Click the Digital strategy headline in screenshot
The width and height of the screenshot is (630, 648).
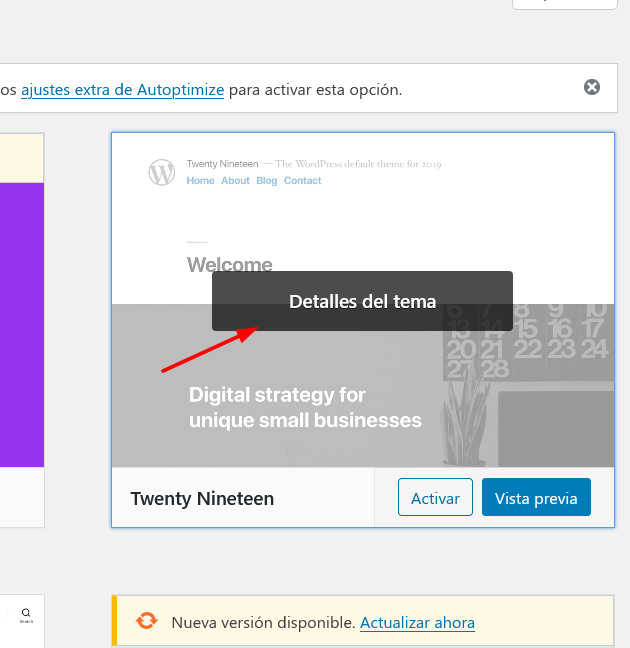click(x=305, y=407)
